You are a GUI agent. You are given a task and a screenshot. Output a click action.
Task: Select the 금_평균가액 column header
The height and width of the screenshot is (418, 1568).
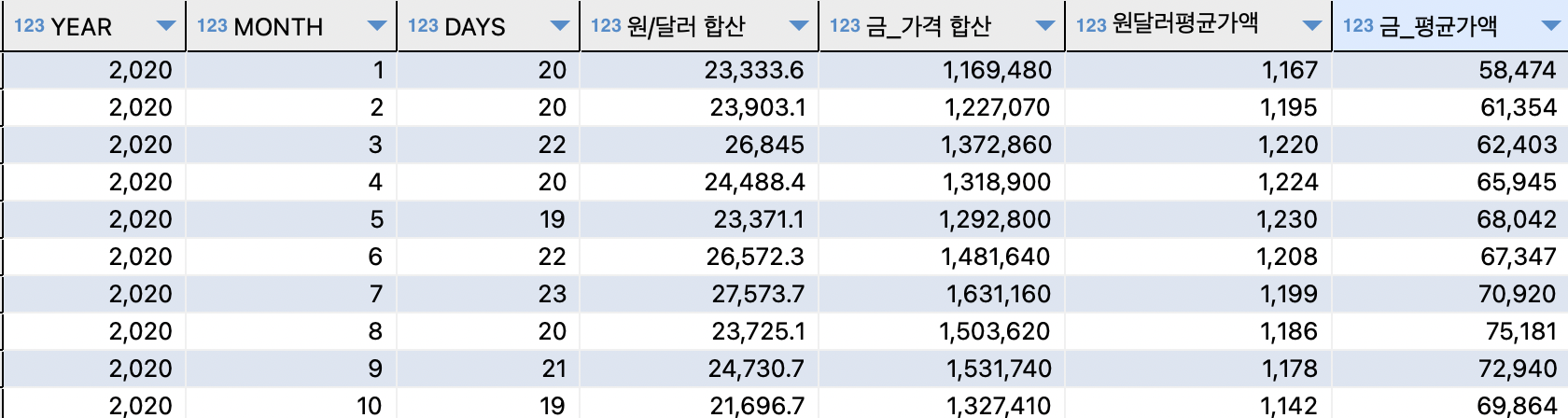pos(1449,26)
